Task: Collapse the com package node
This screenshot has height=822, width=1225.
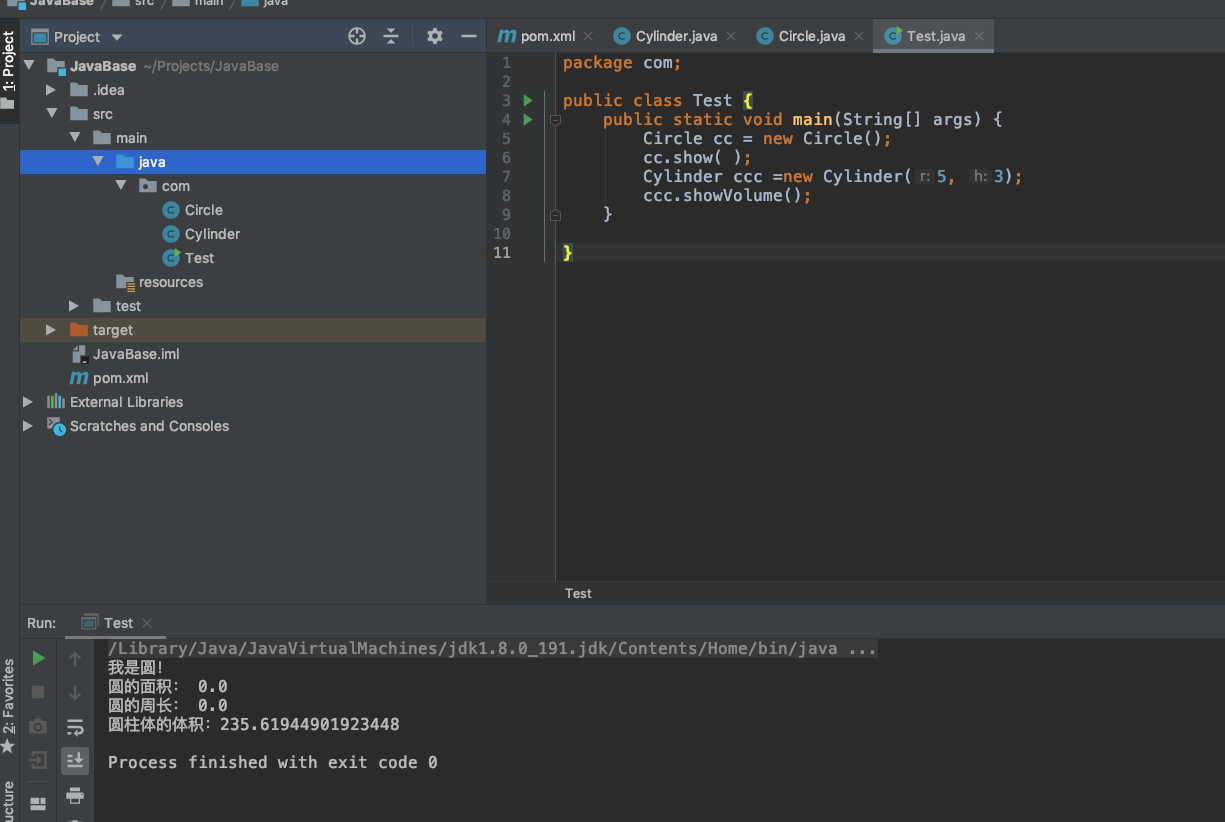Action: (121, 186)
